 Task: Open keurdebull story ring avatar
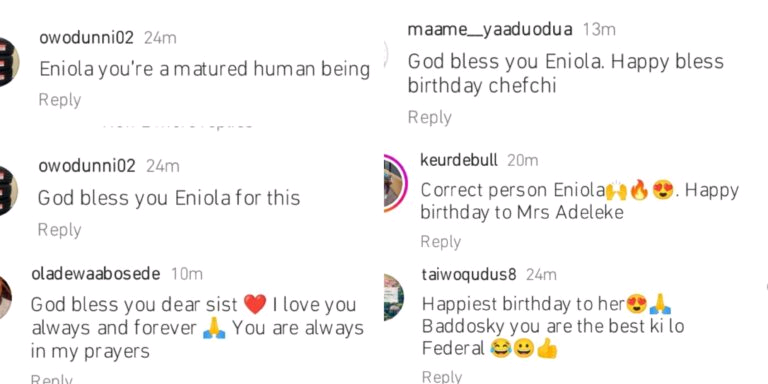click(x=396, y=183)
